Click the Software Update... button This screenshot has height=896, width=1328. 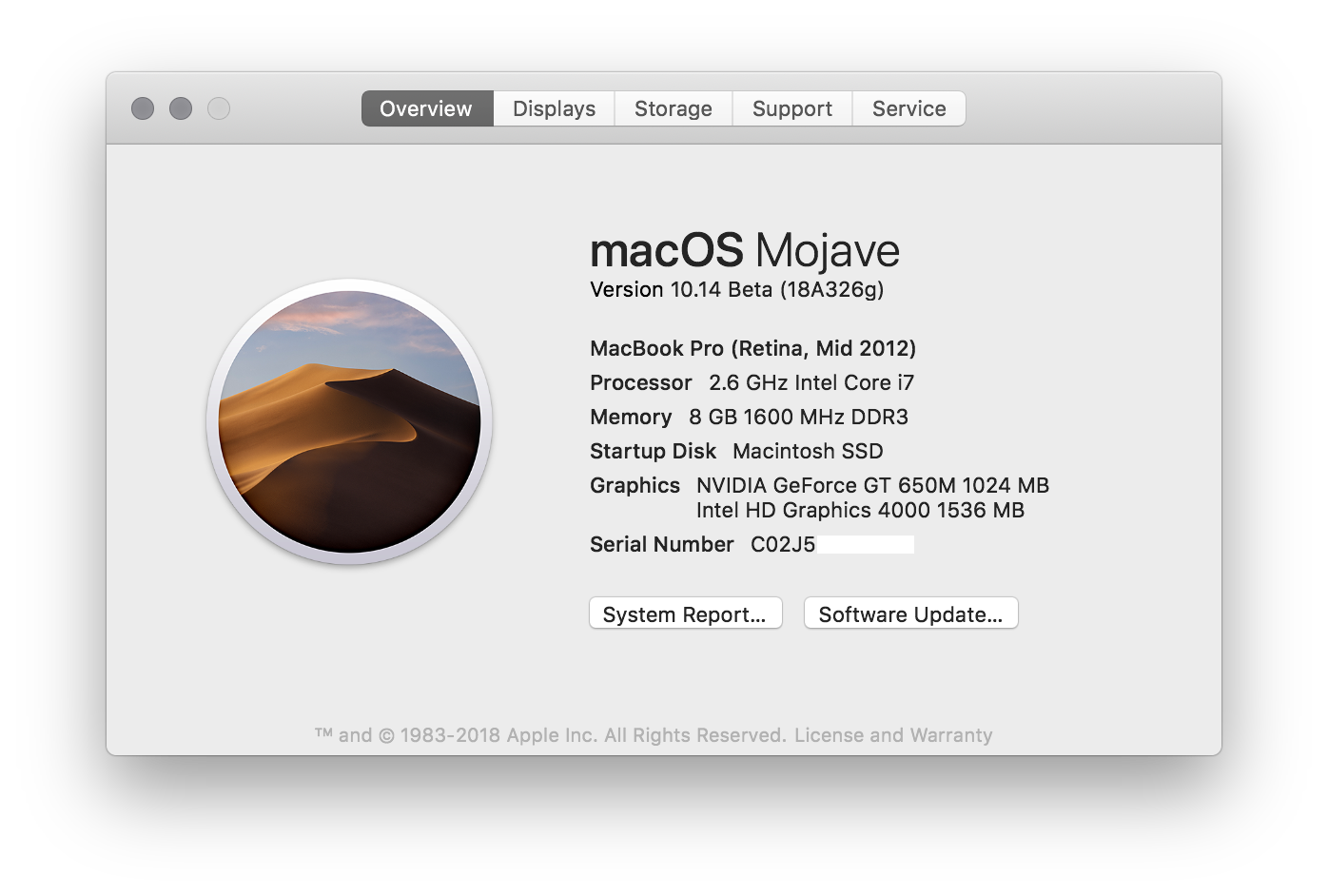coord(911,614)
